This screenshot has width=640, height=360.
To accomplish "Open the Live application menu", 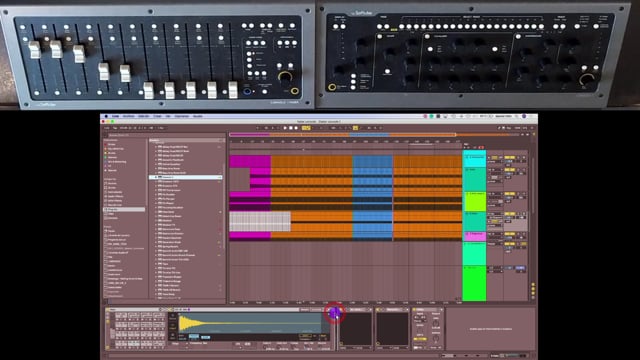I will tap(116, 116).
